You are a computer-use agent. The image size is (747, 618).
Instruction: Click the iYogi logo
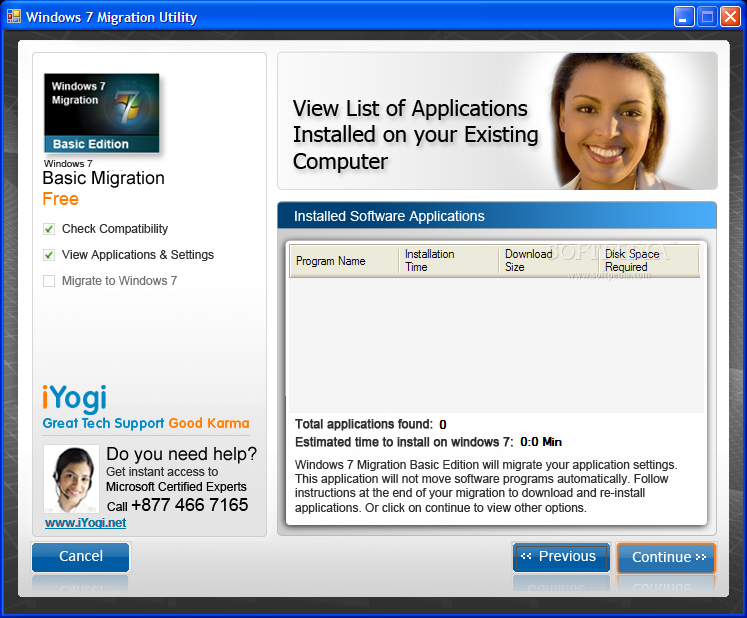point(74,398)
